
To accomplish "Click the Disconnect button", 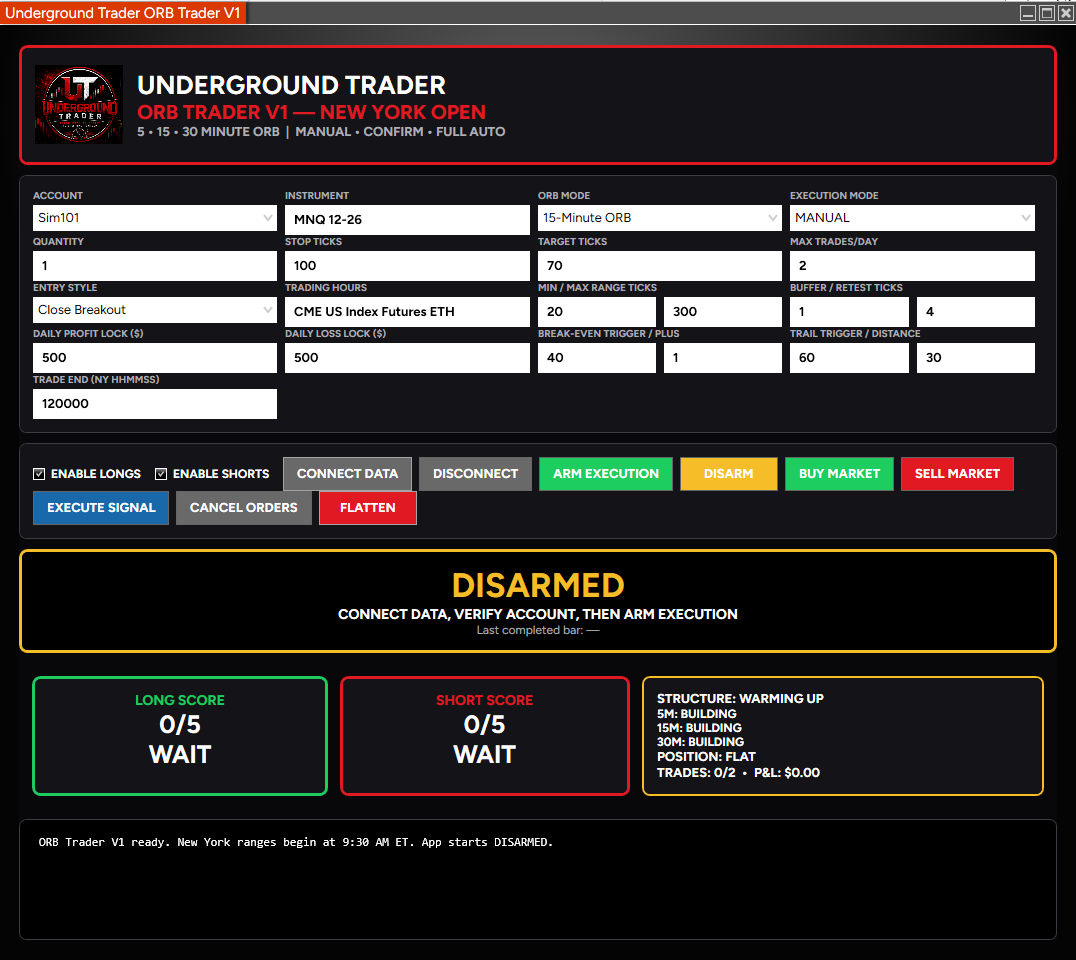I will [x=476, y=474].
